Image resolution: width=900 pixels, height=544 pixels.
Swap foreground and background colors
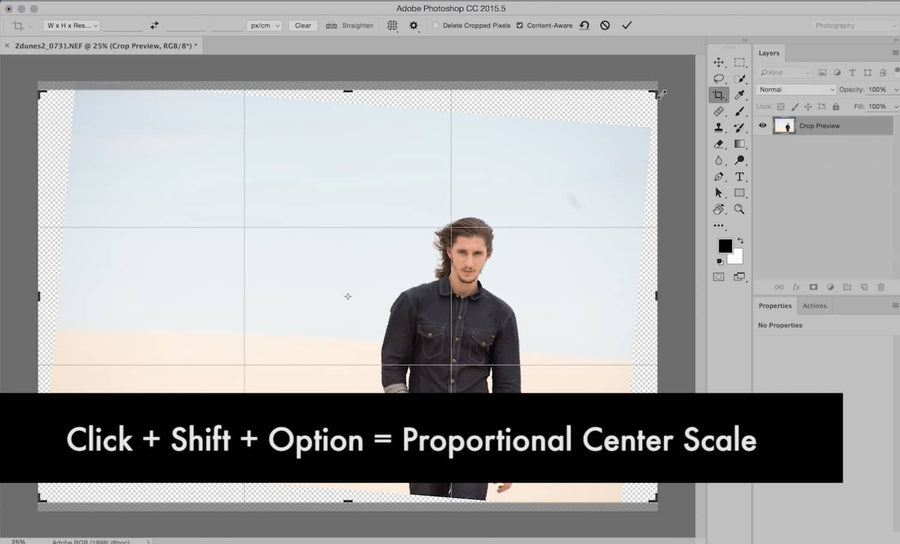coord(740,240)
